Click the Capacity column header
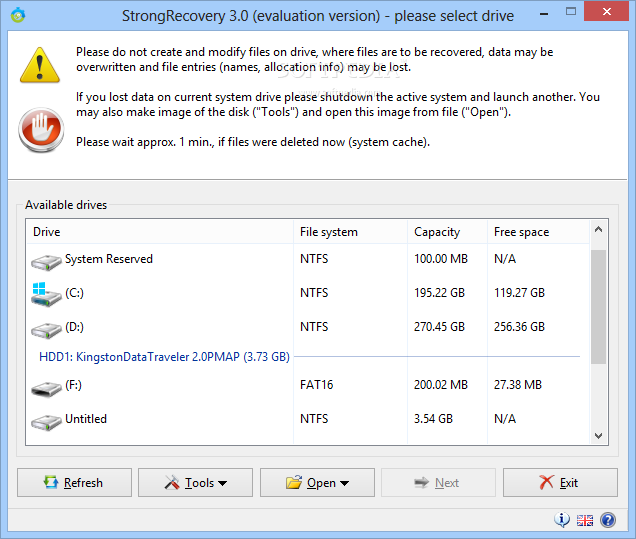The image size is (636, 539). click(446, 232)
